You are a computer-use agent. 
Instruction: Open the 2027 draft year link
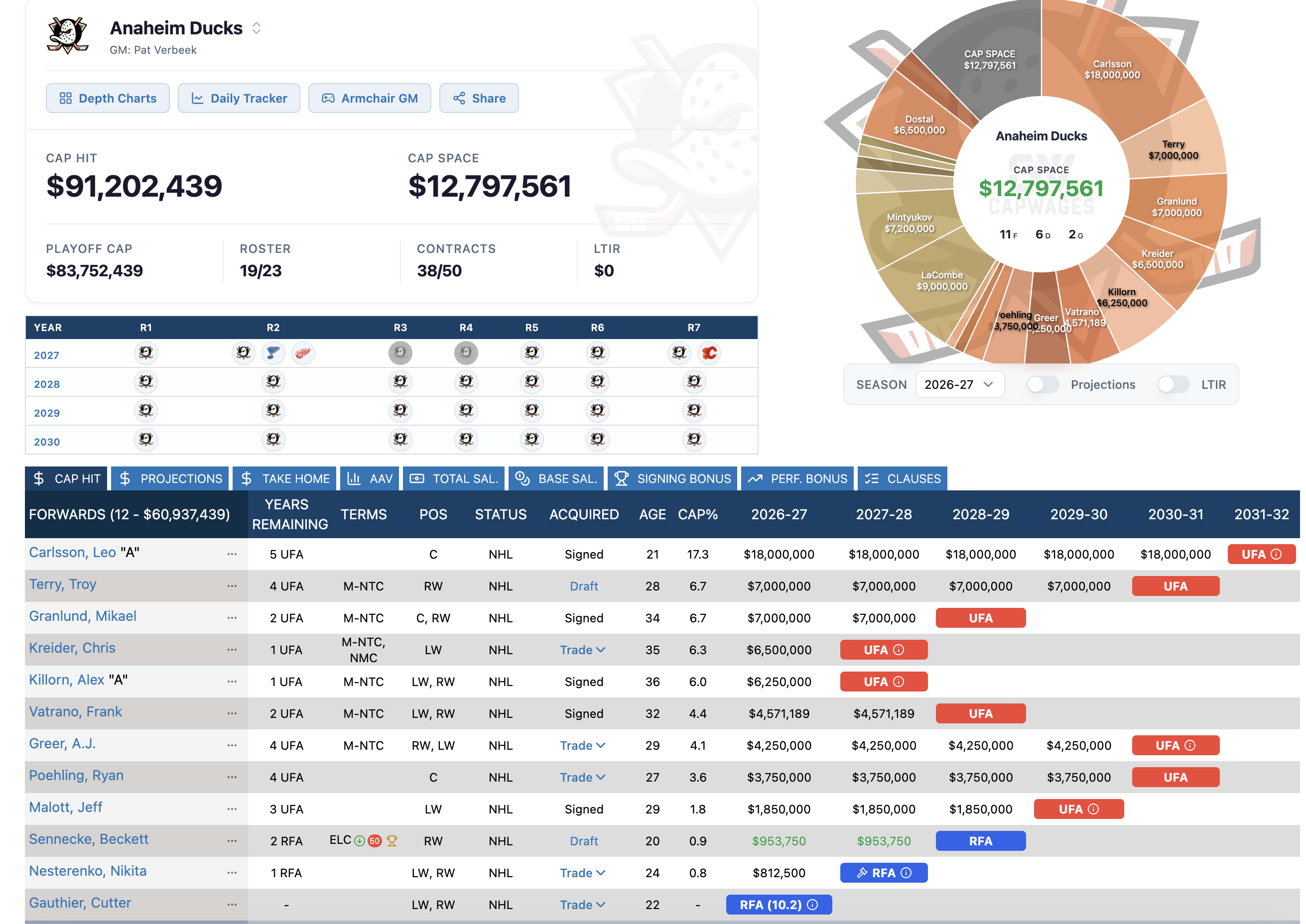[x=47, y=355]
